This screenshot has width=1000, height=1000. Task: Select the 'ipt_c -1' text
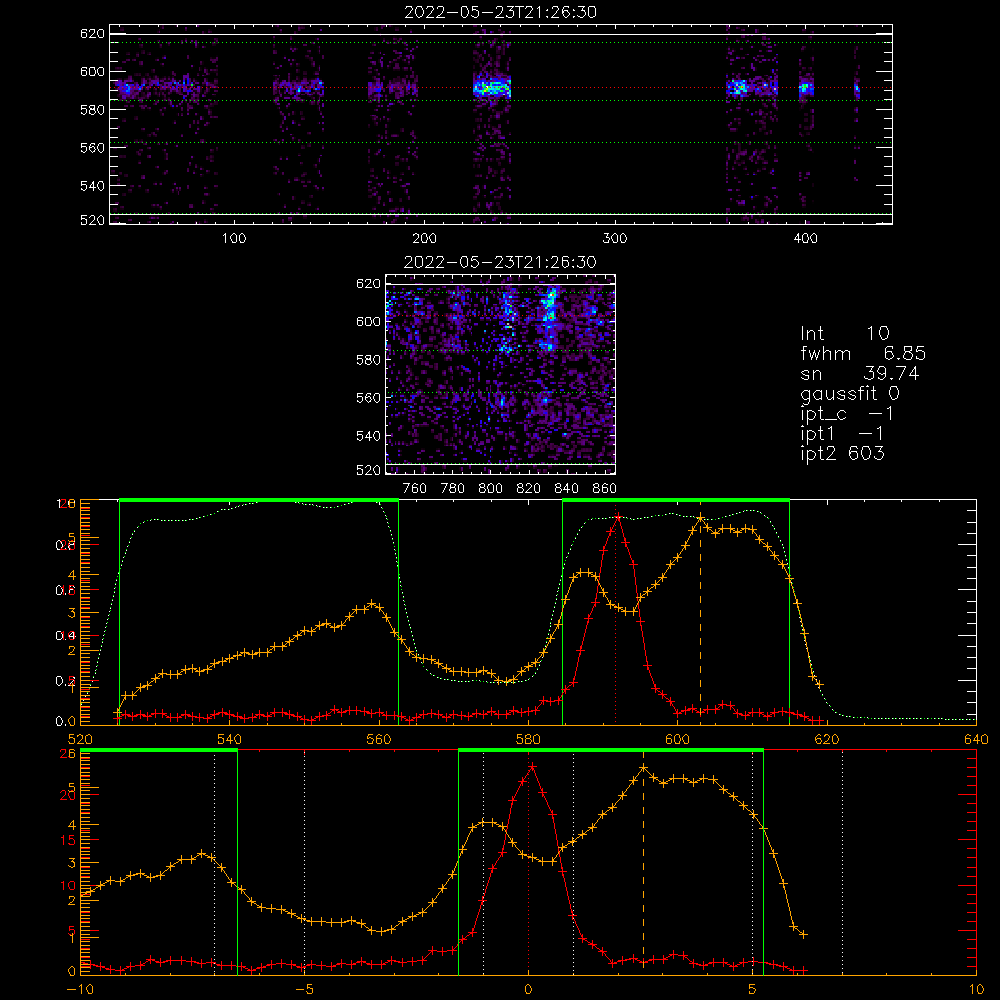847,414
